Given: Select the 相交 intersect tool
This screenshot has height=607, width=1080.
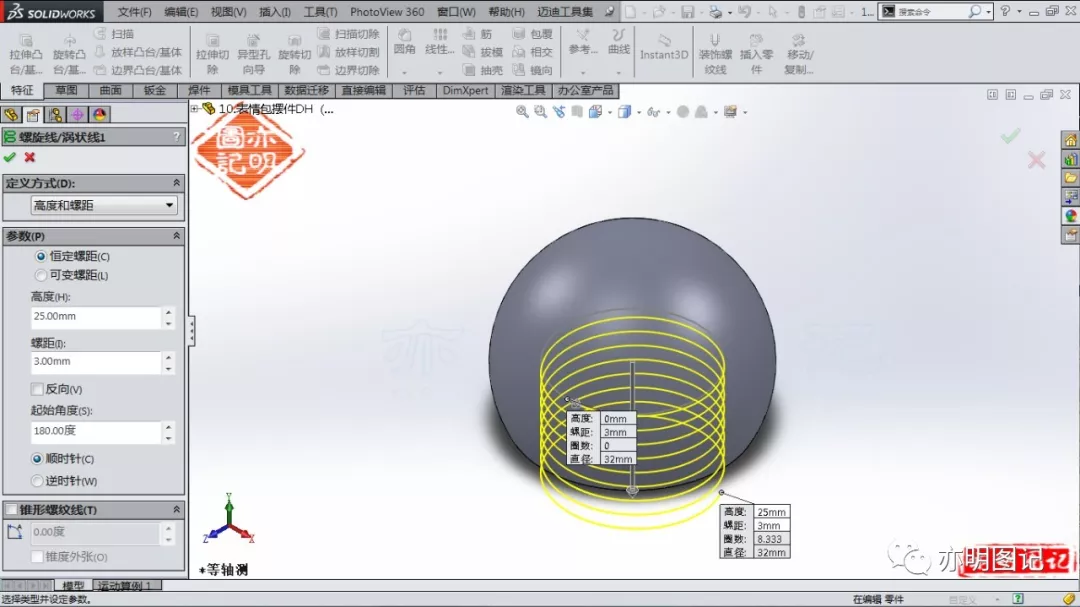Looking at the screenshot, I should [x=532, y=52].
